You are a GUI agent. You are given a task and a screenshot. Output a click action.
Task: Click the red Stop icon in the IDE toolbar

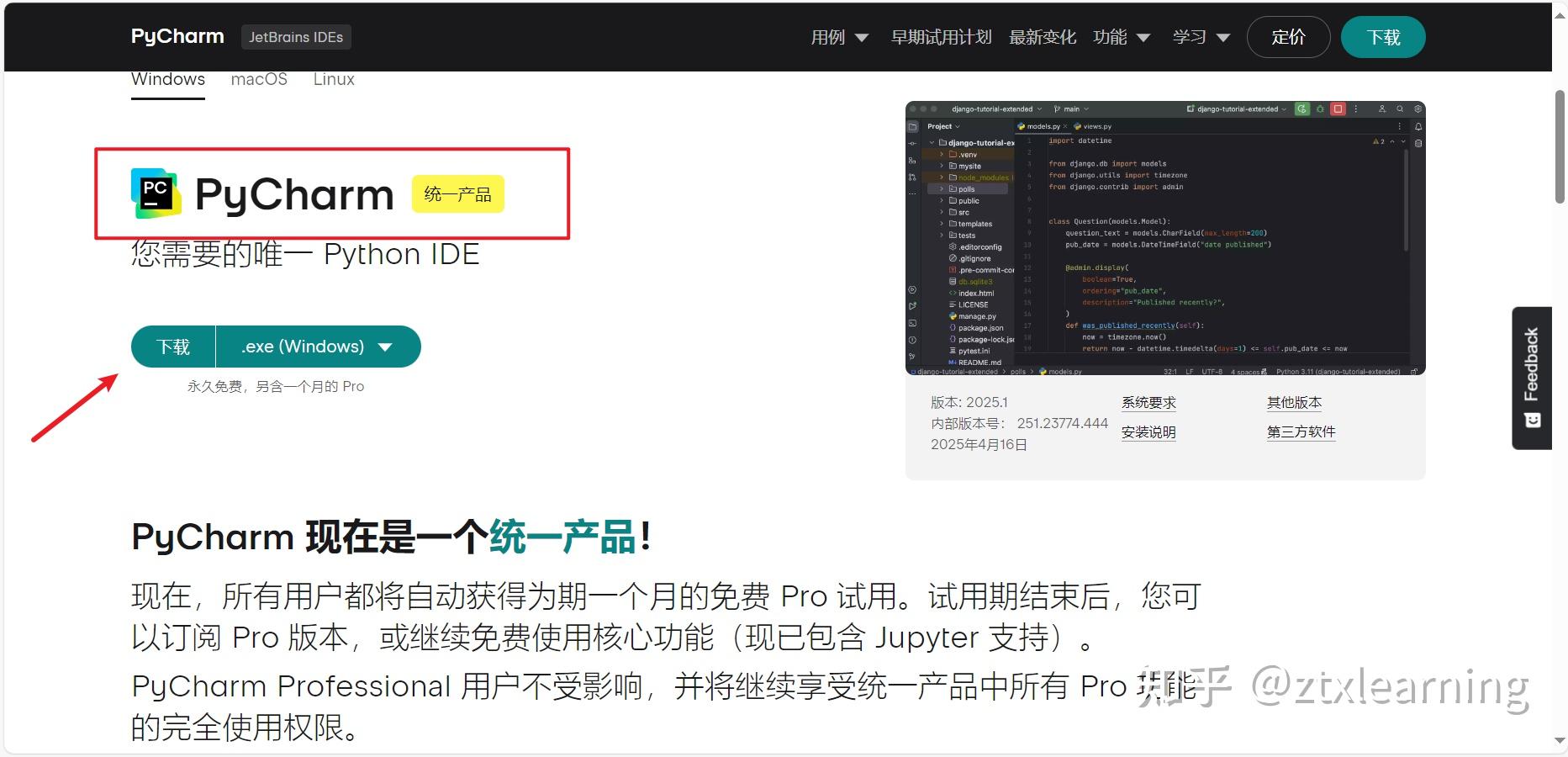click(x=1338, y=109)
